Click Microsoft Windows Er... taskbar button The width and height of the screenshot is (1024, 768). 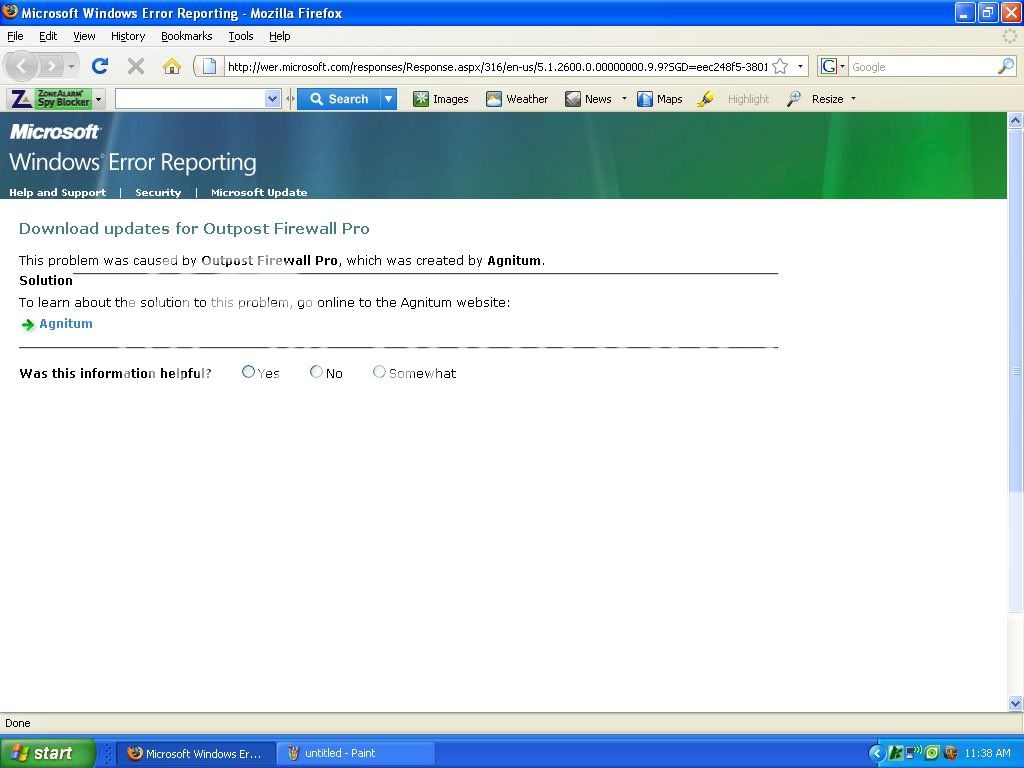tap(195, 753)
